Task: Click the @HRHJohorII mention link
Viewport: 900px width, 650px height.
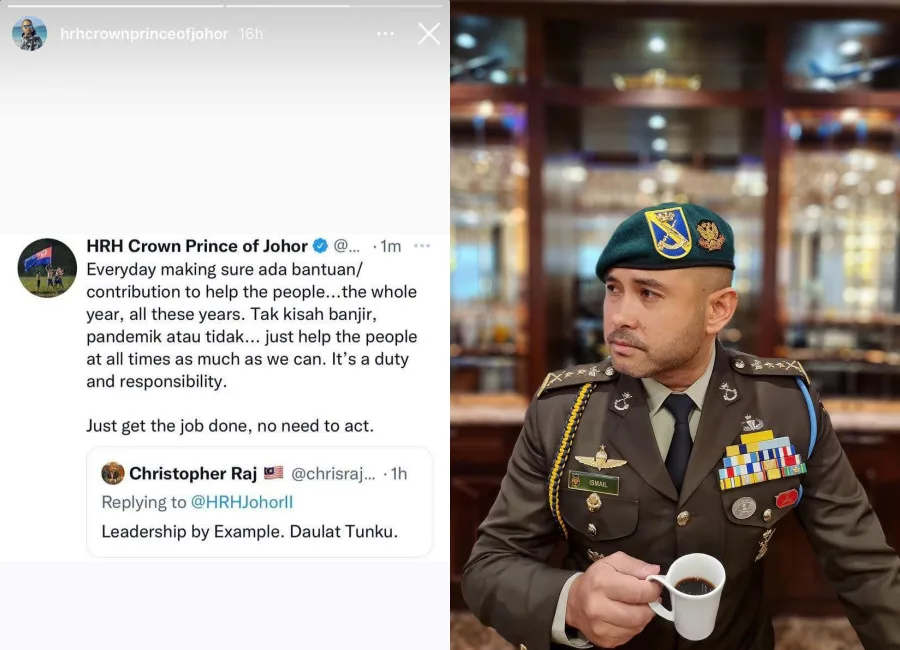Action: (242, 502)
